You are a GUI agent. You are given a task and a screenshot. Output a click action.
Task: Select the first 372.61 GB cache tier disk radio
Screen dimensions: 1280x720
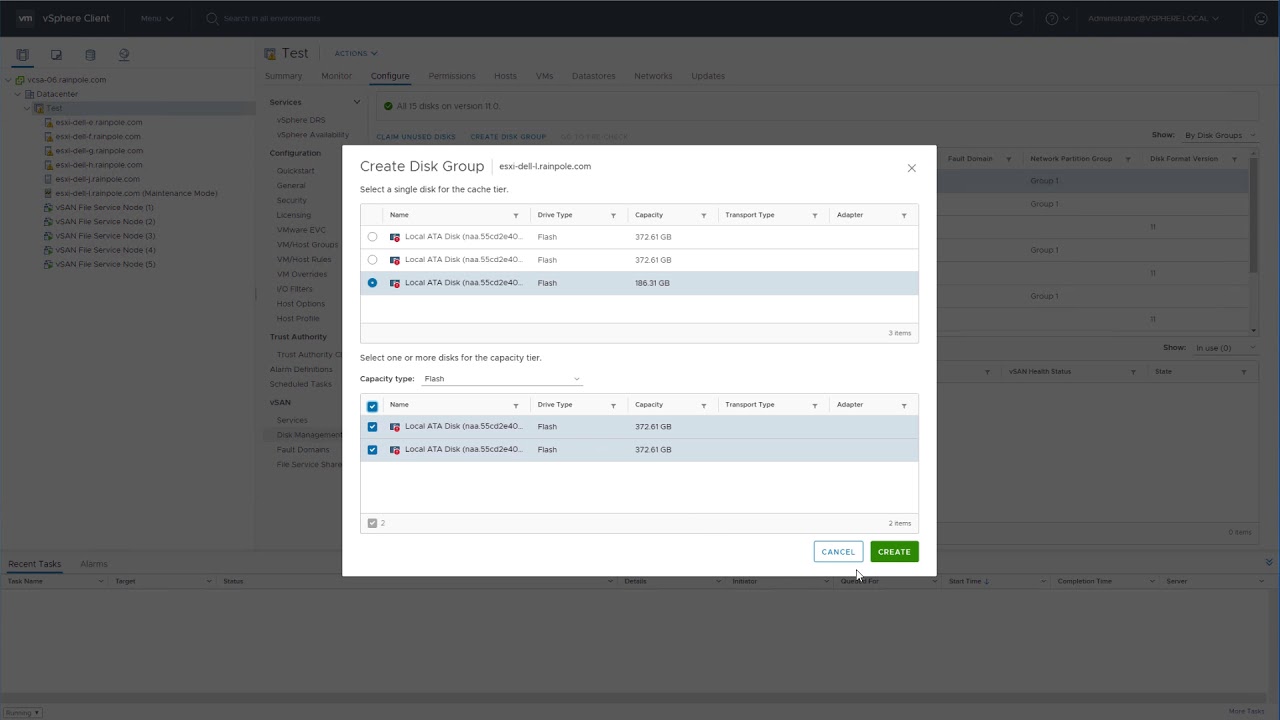(372, 237)
